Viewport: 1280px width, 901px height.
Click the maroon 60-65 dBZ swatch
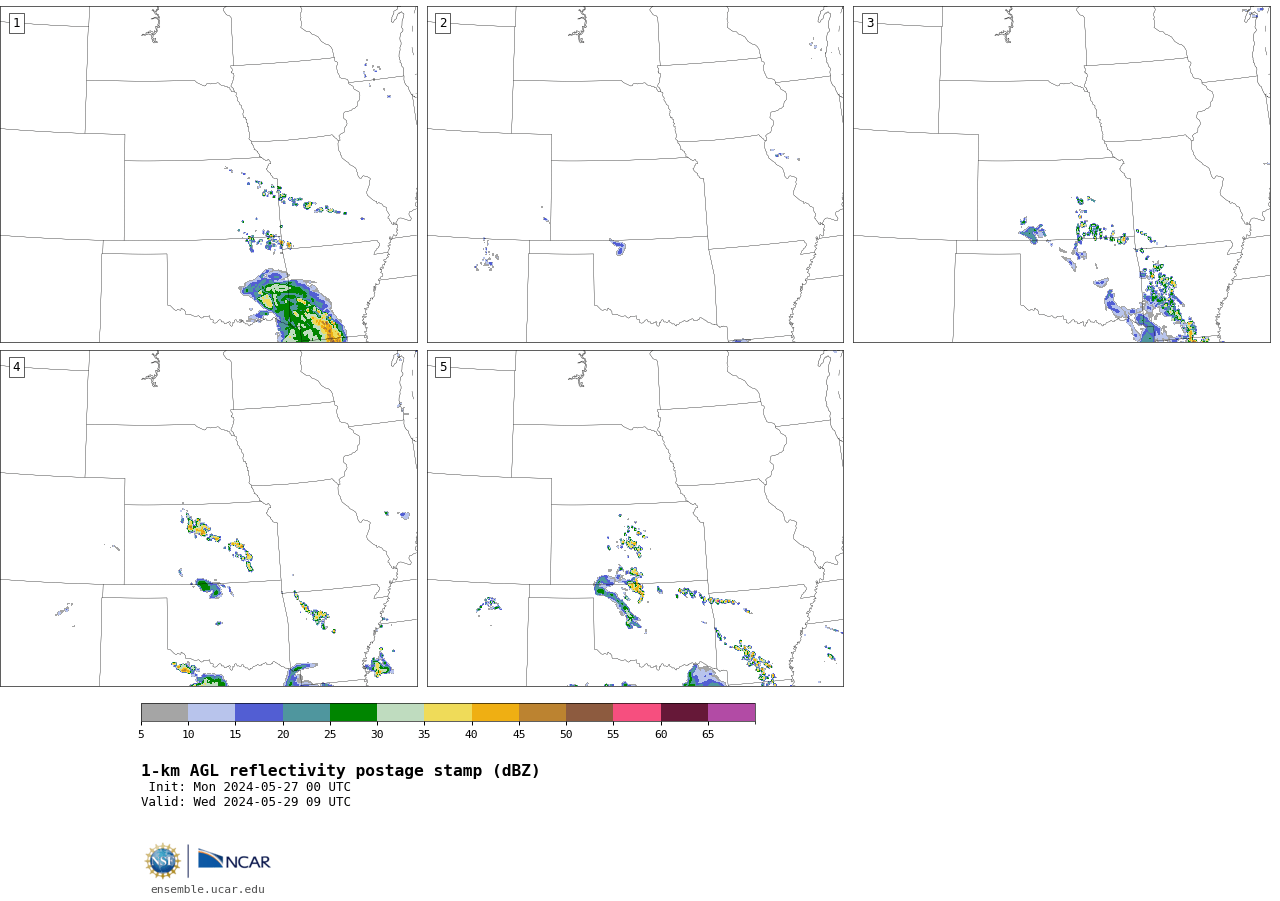tap(684, 712)
